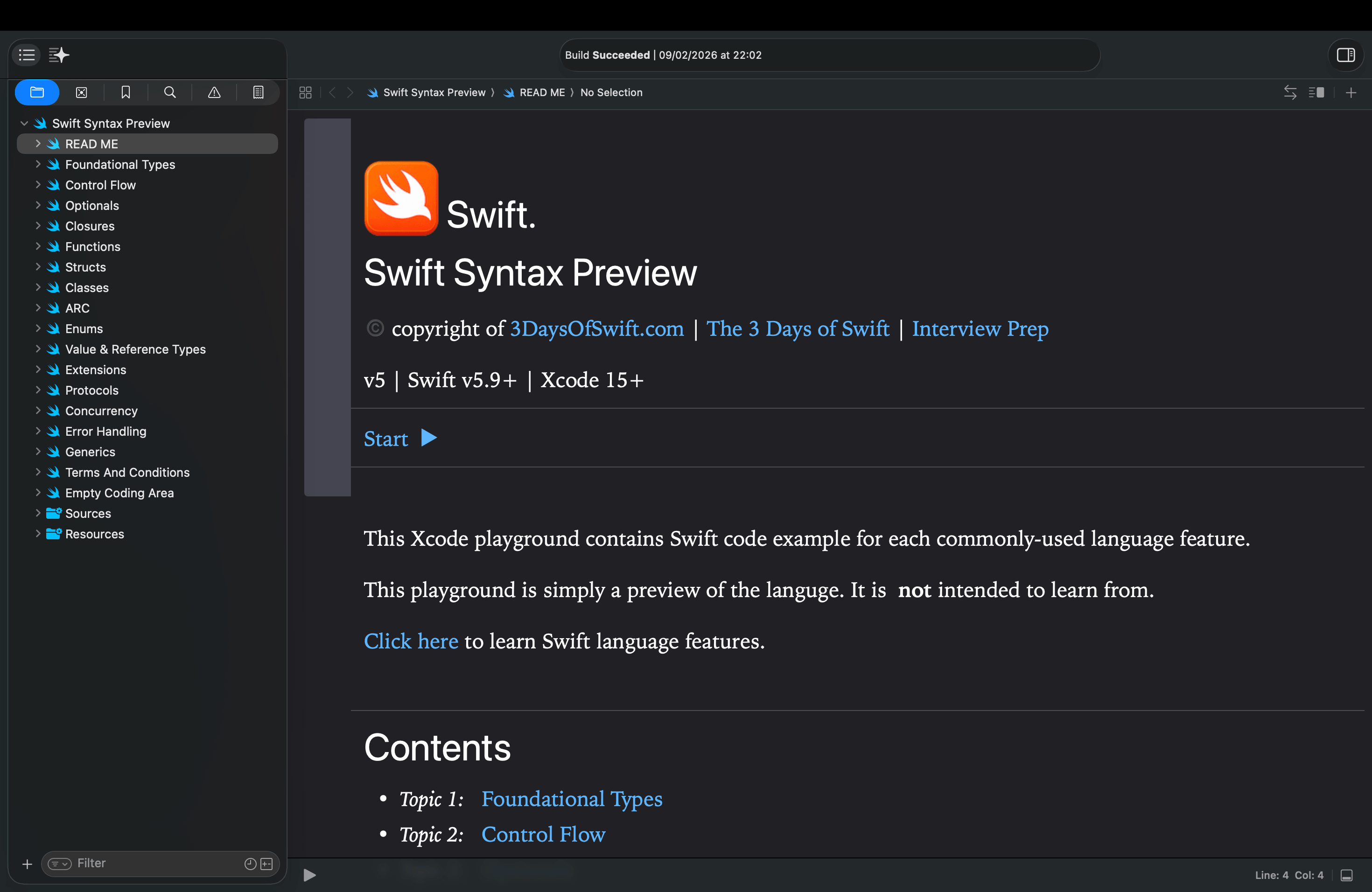Open the Issues navigator warning triangle
The width and height of the screenshot is (1372, 892).
[215, 92]
